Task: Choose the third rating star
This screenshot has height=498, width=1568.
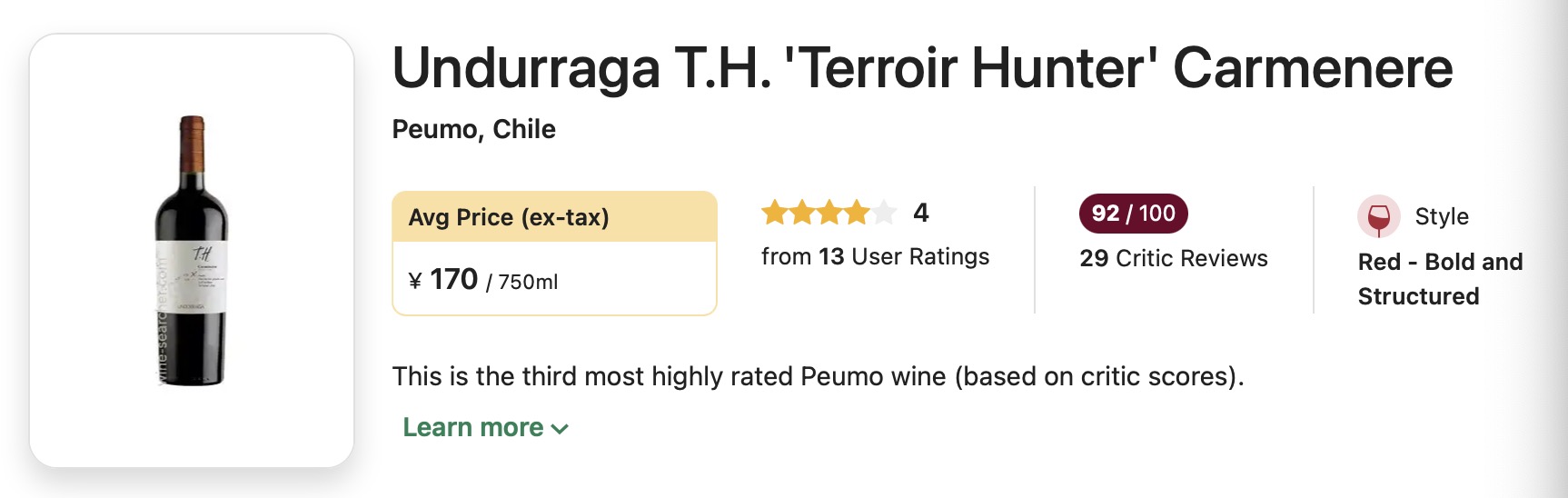Action: [829, 214]
